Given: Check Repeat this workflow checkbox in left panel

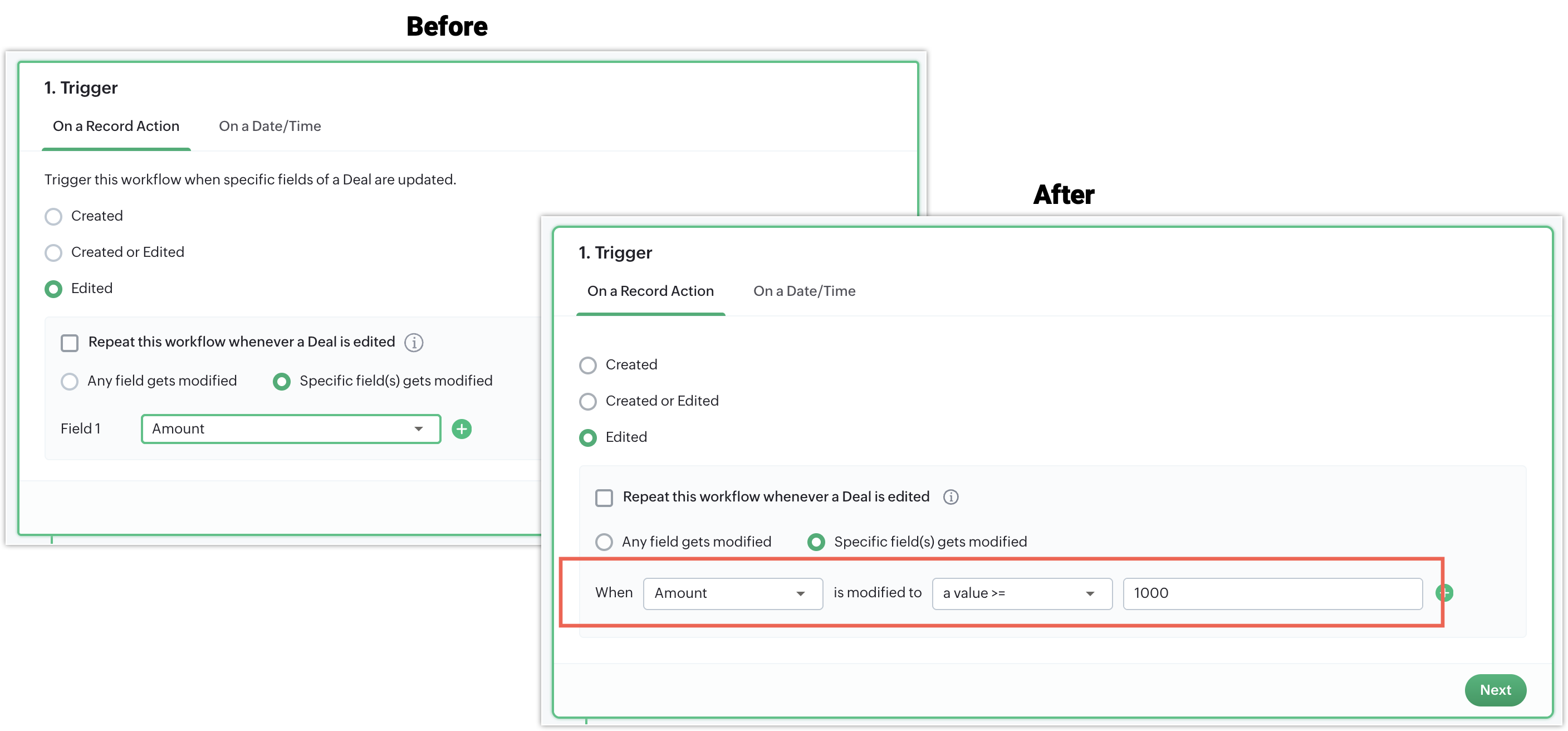Looking at the screenshot, I should 70,343.
